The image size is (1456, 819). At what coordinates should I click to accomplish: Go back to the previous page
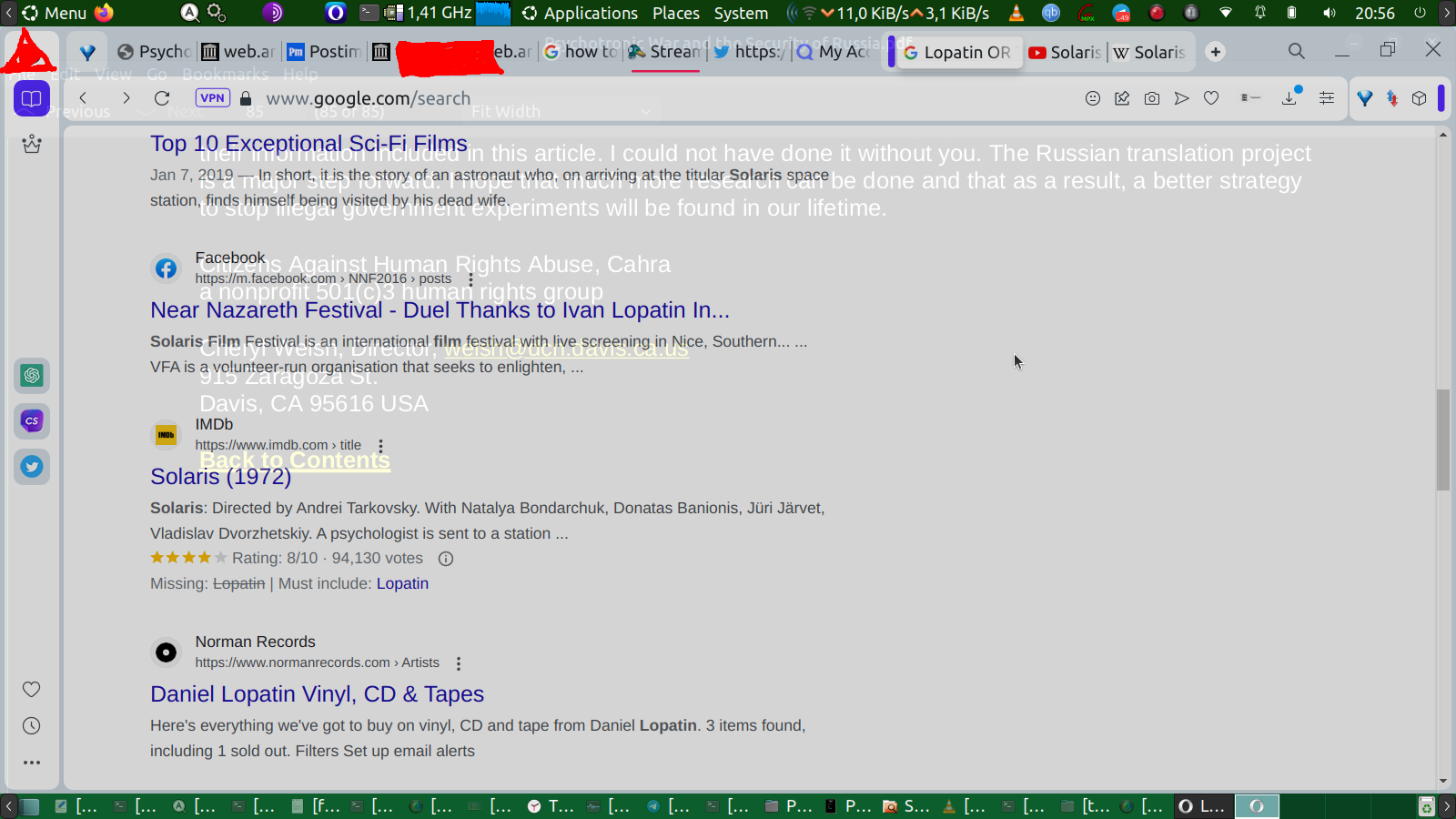[83, 98]
